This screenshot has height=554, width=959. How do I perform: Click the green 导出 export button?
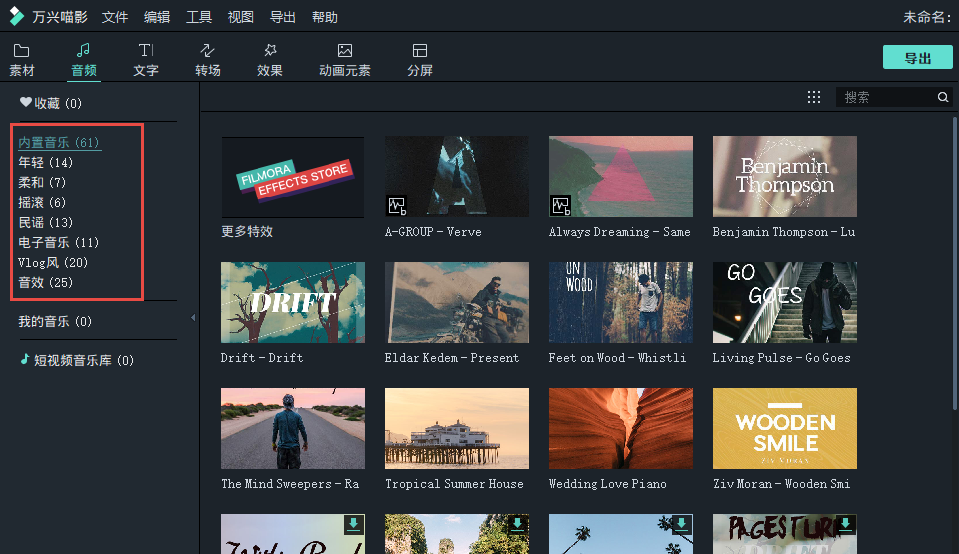(x=917, y=58)
